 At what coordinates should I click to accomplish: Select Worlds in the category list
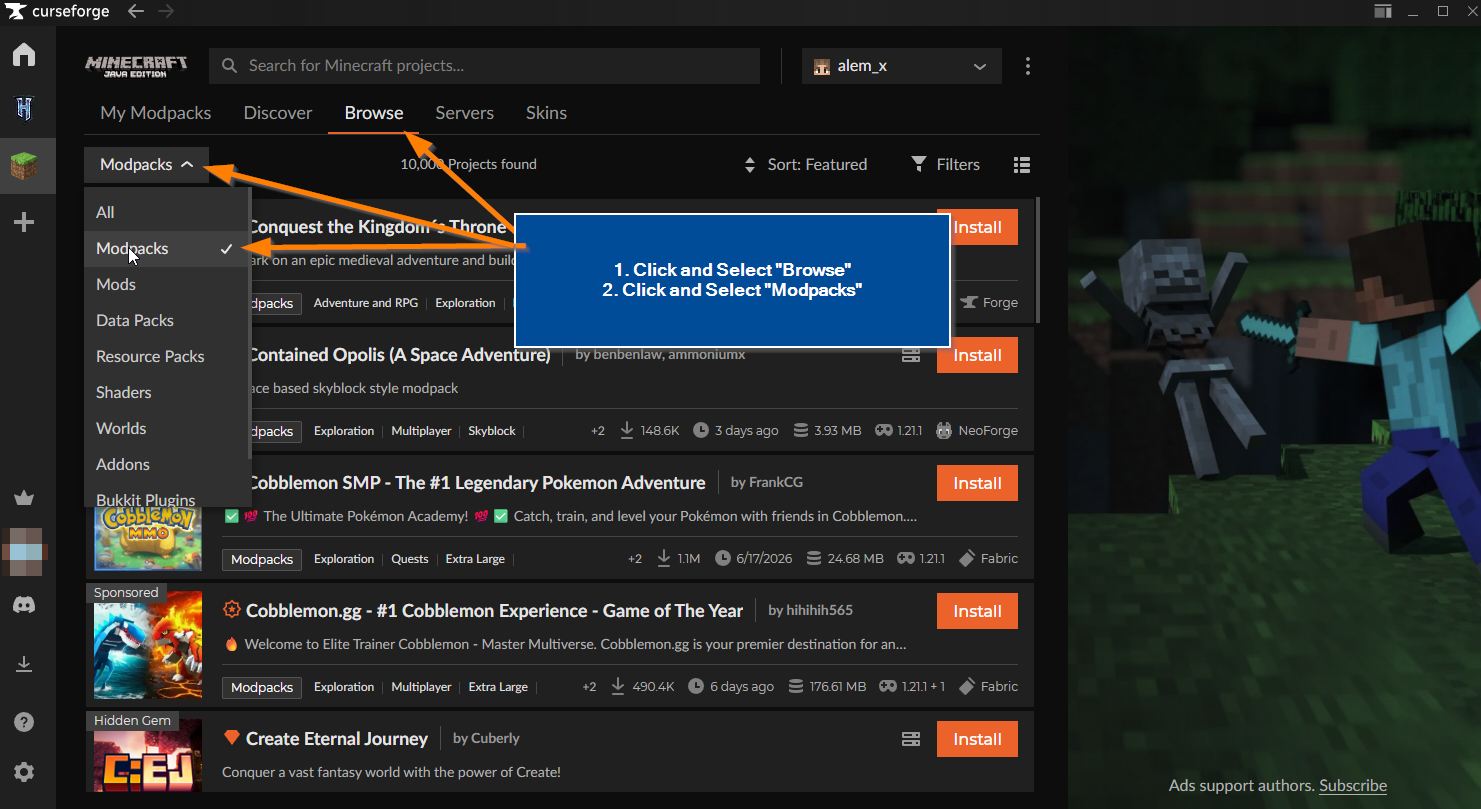point(167,428)
